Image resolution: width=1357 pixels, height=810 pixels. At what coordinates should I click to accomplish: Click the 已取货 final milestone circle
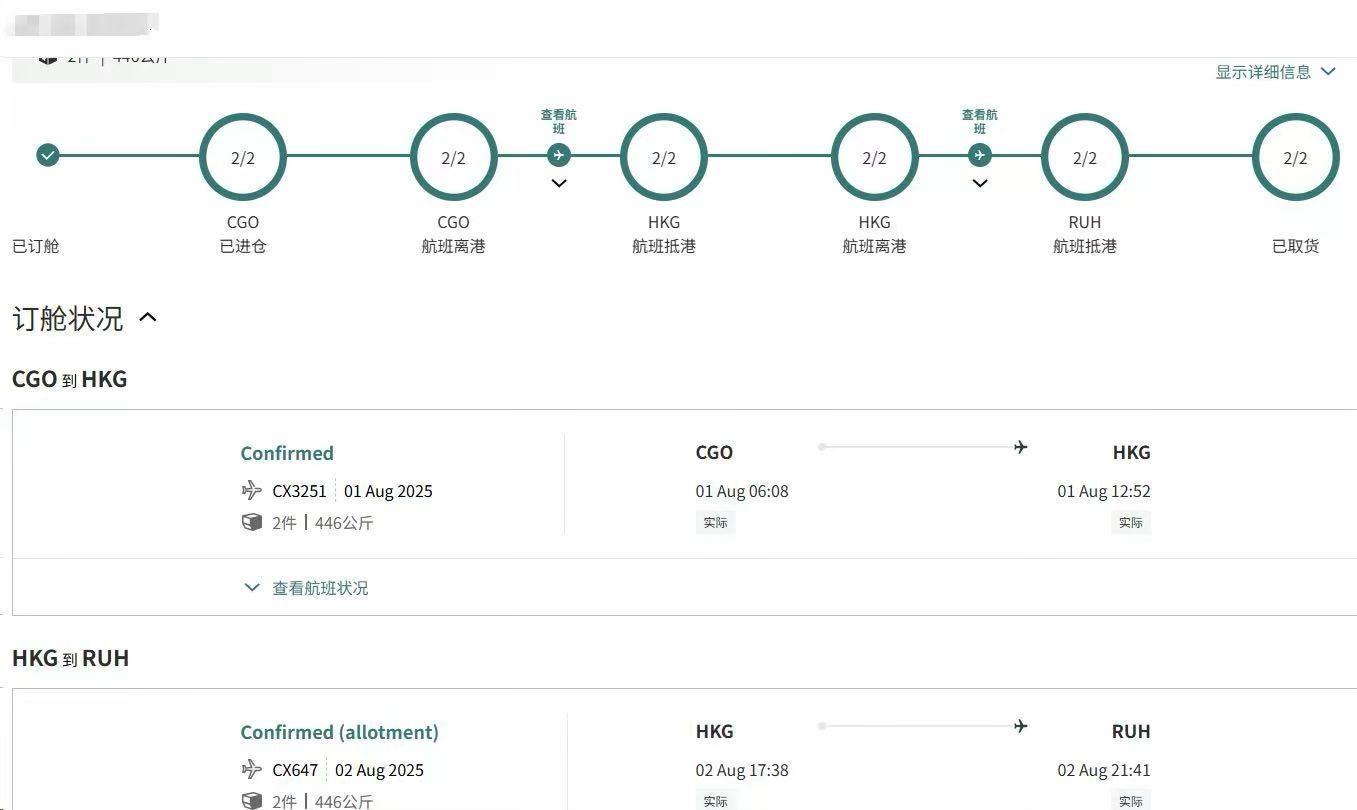tap(1295, 157)
